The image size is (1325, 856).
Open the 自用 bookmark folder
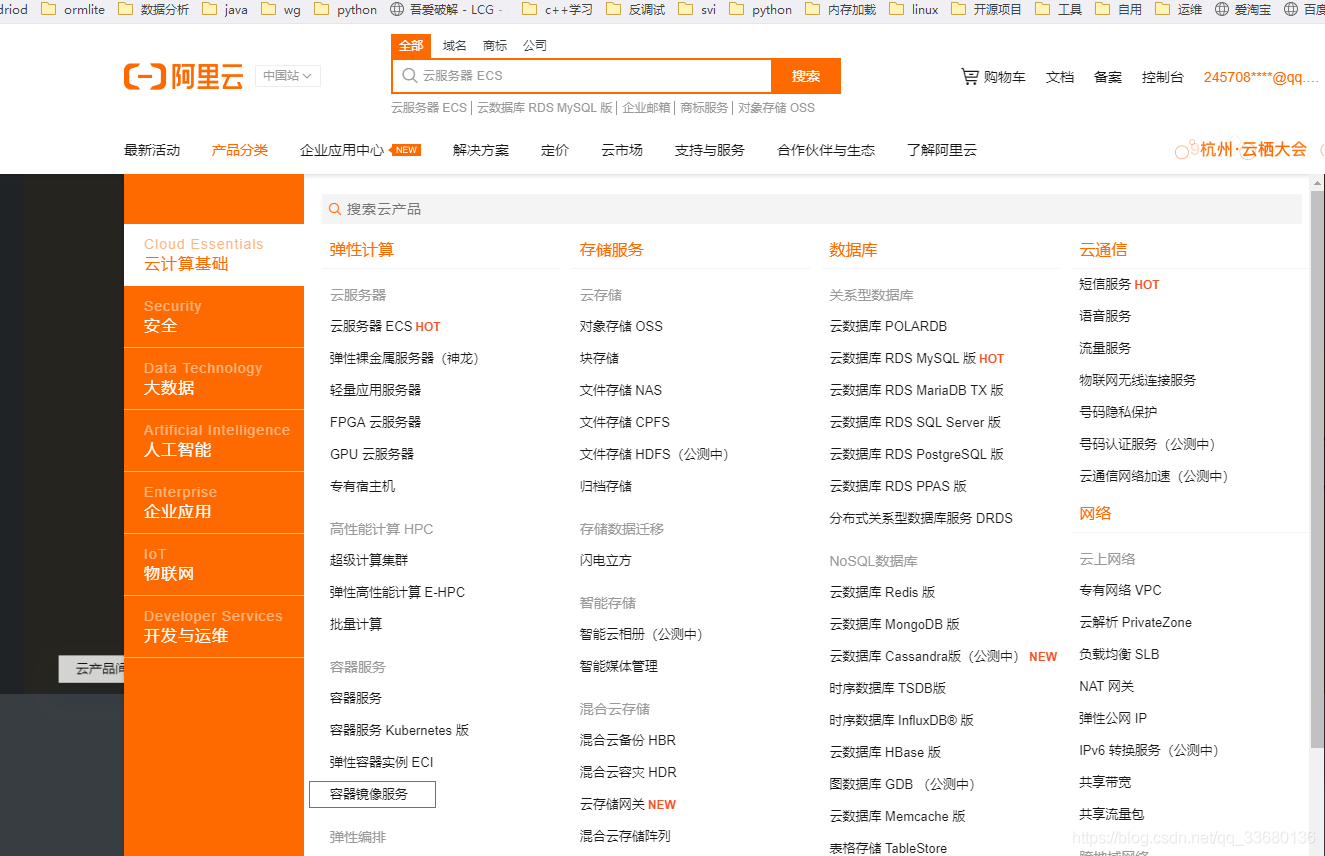click(1118, 9)
